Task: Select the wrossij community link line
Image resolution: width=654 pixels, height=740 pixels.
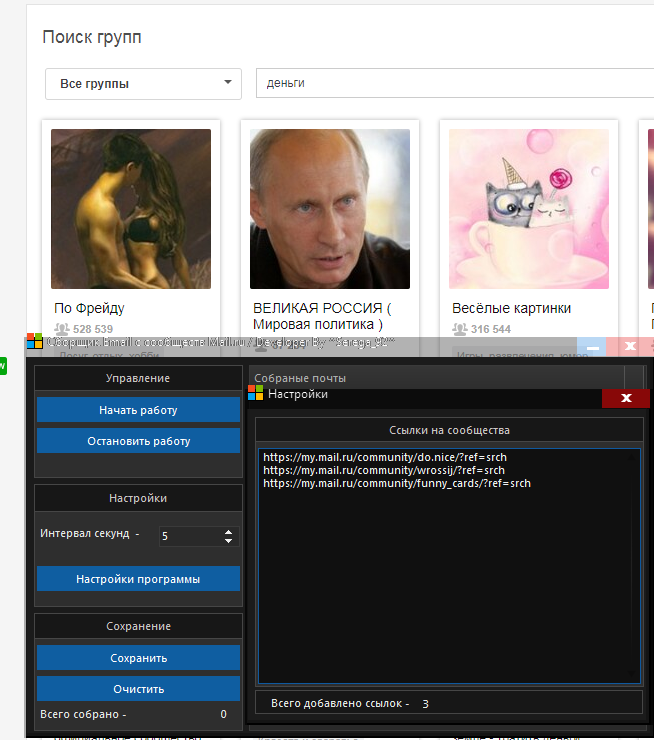Action: tap(384, 471)
